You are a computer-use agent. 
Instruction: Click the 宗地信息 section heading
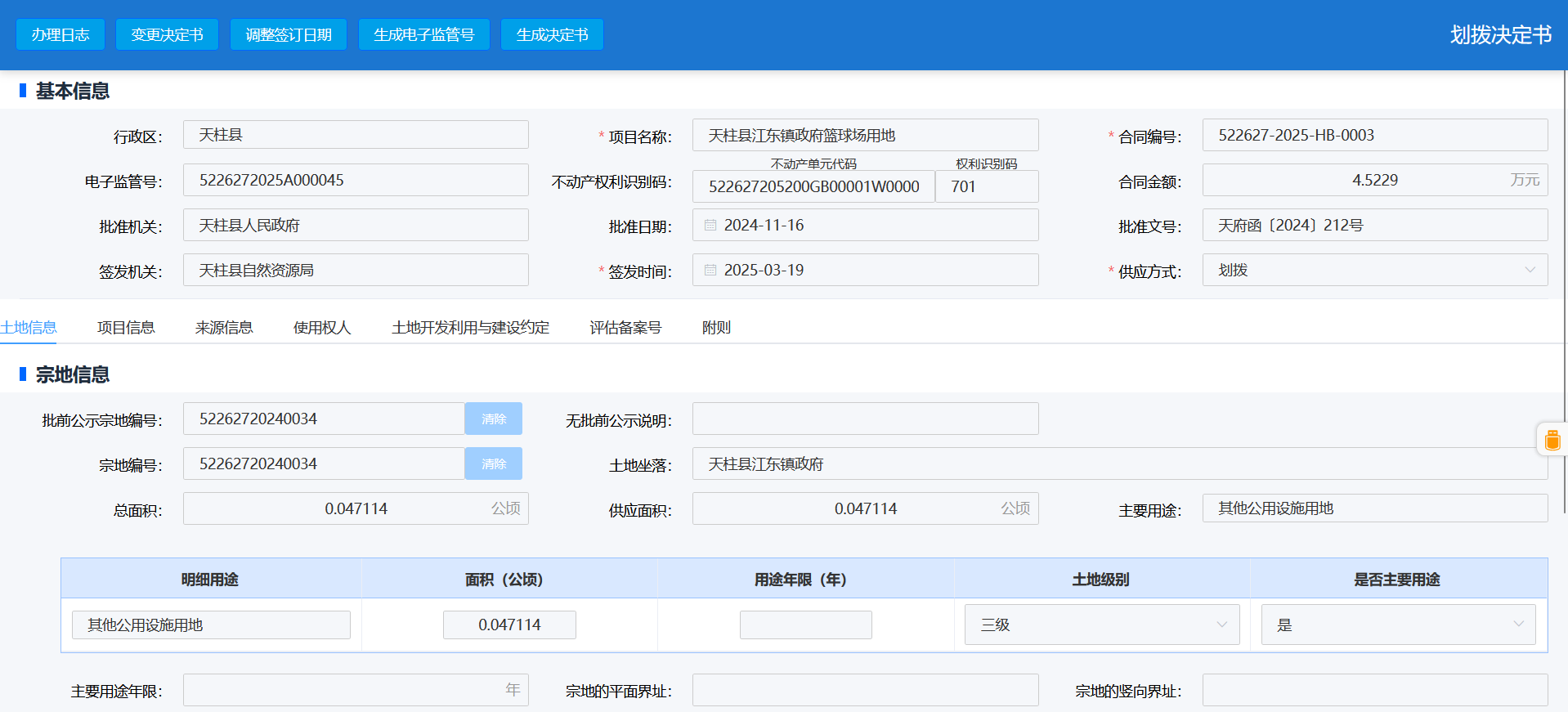click(73, 374)
